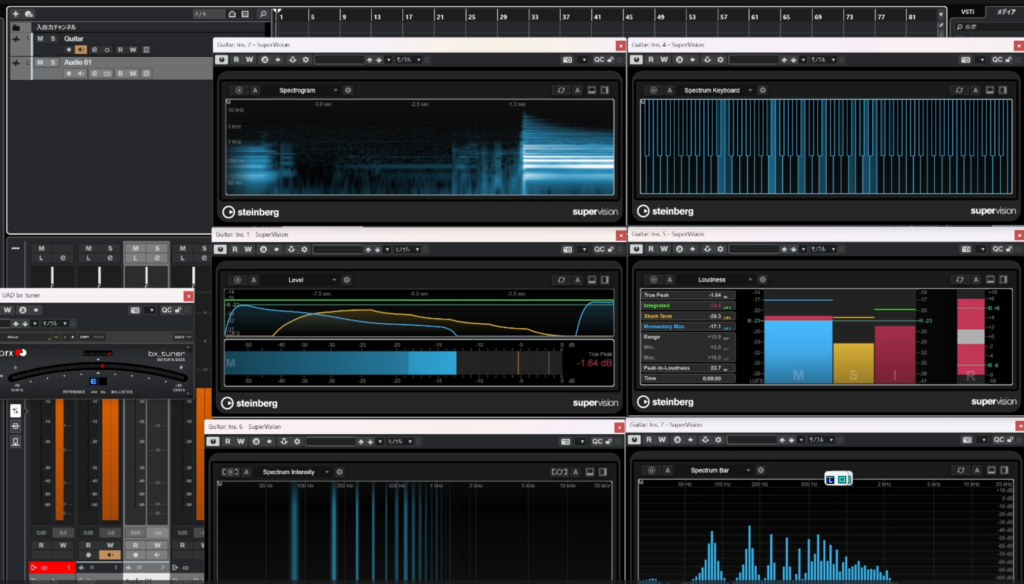1024x584 pixels.
Task: Reset the Spectrogram module values
Action: (x=561, y=90)
